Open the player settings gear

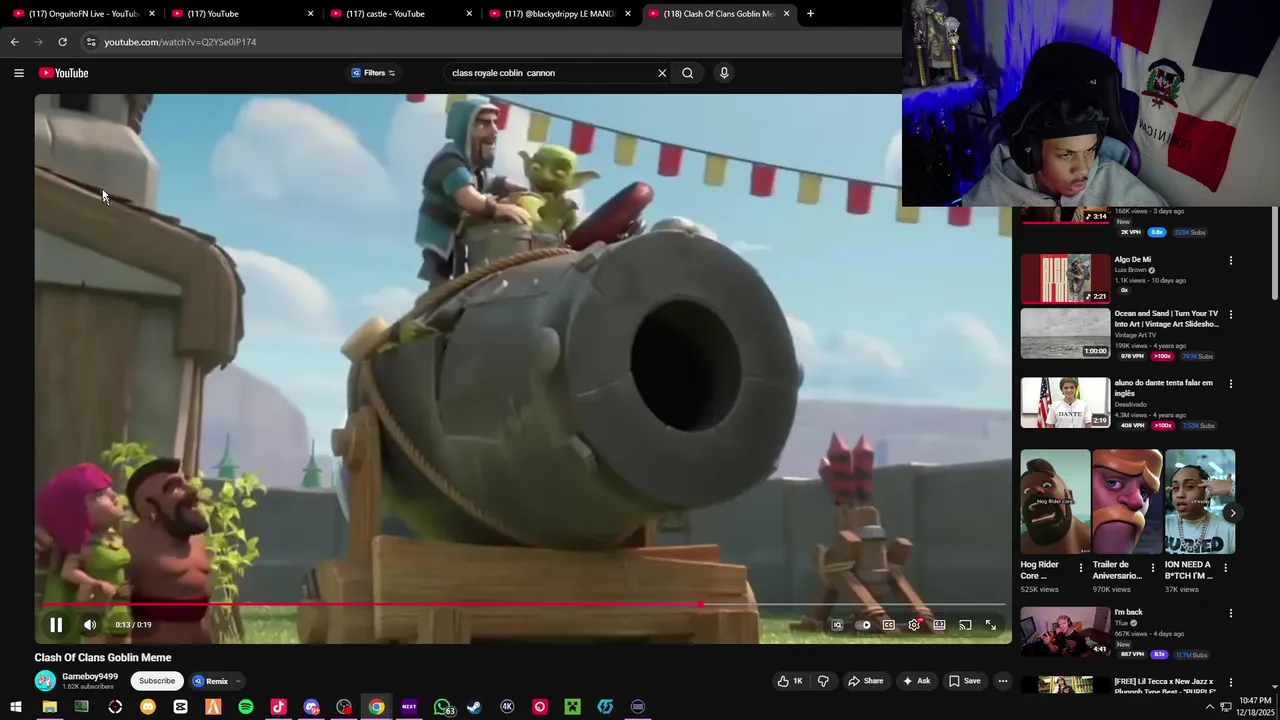[x=914, y=625]
